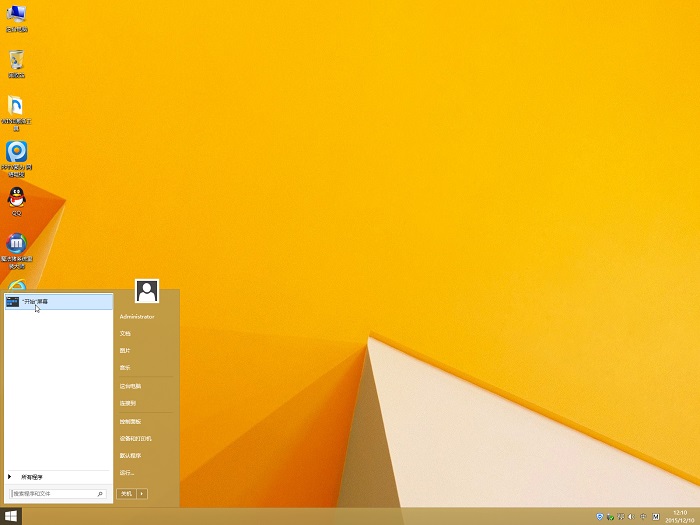Open 设备和打印机 (Devices and Printers)
Screen dimensions: 700x525
[x=136, y=438]
